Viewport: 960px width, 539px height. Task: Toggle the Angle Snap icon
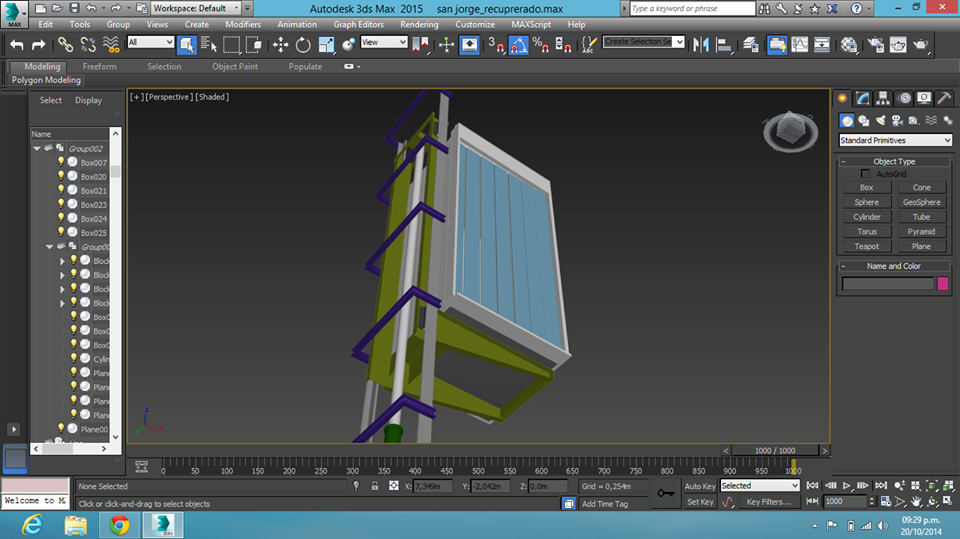click(518, 44)
